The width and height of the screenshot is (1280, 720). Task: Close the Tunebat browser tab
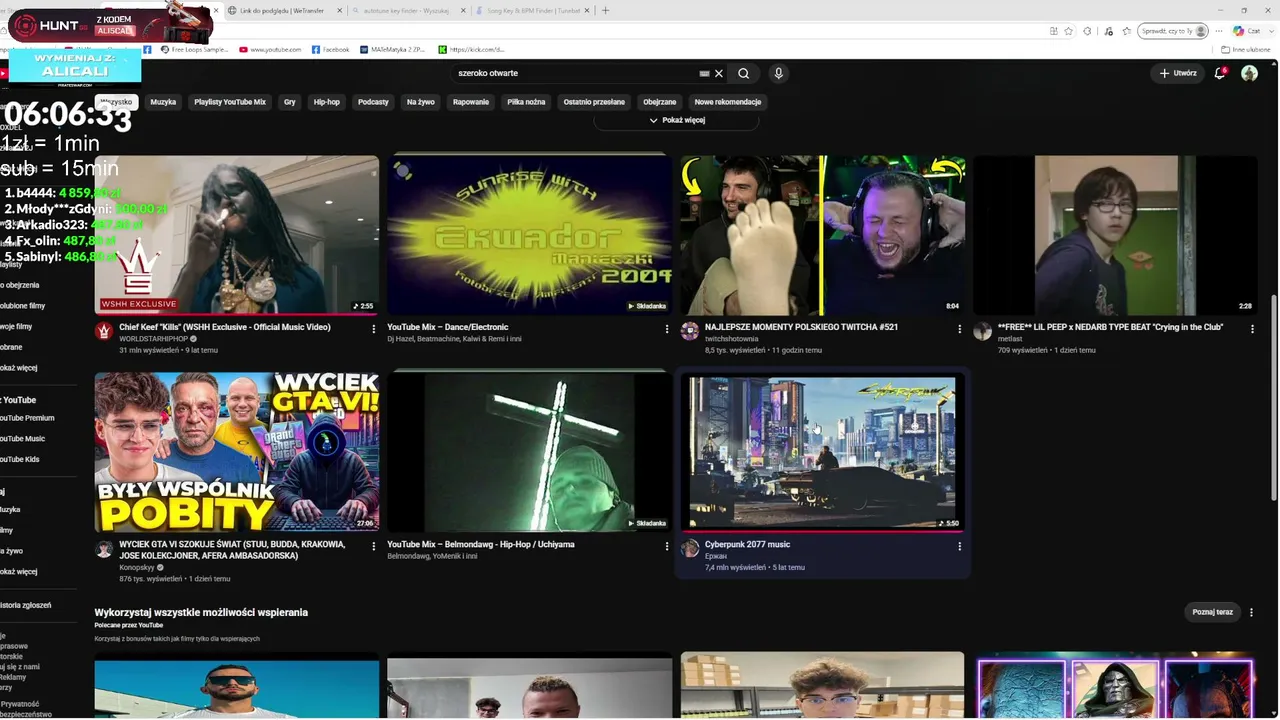click(587, 10)
